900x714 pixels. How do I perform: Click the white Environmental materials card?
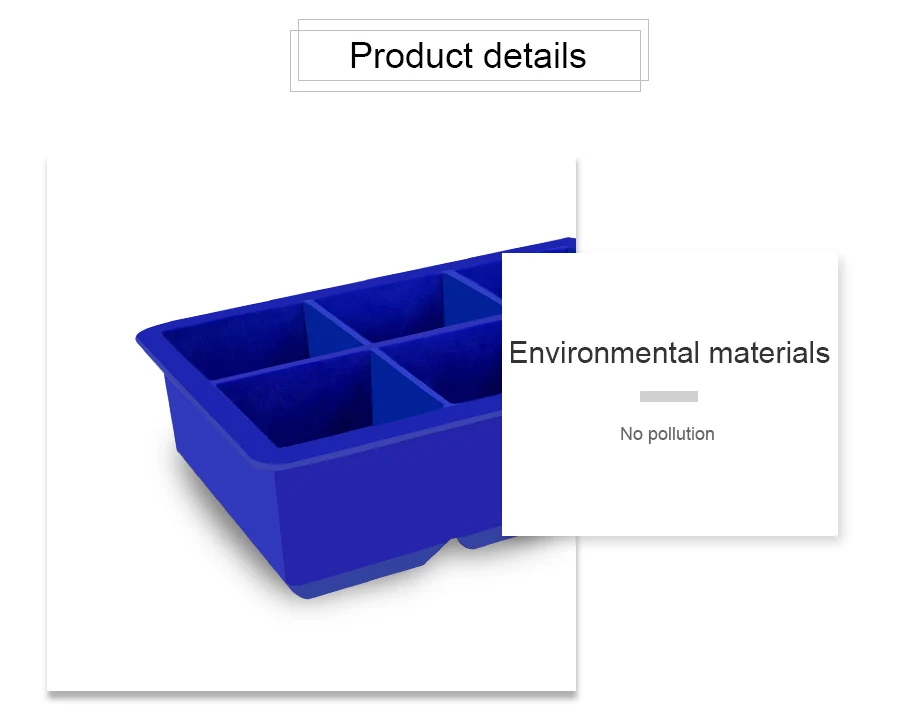[670, 394]
